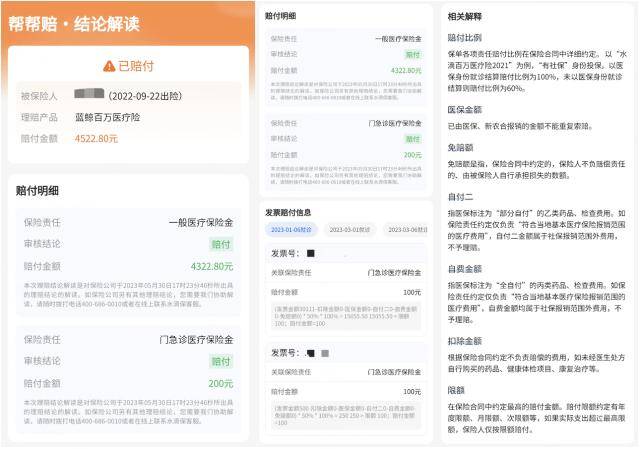
Task: Click the 相关解释 heading
Action: pyautogui.click(x=464, y=16)
